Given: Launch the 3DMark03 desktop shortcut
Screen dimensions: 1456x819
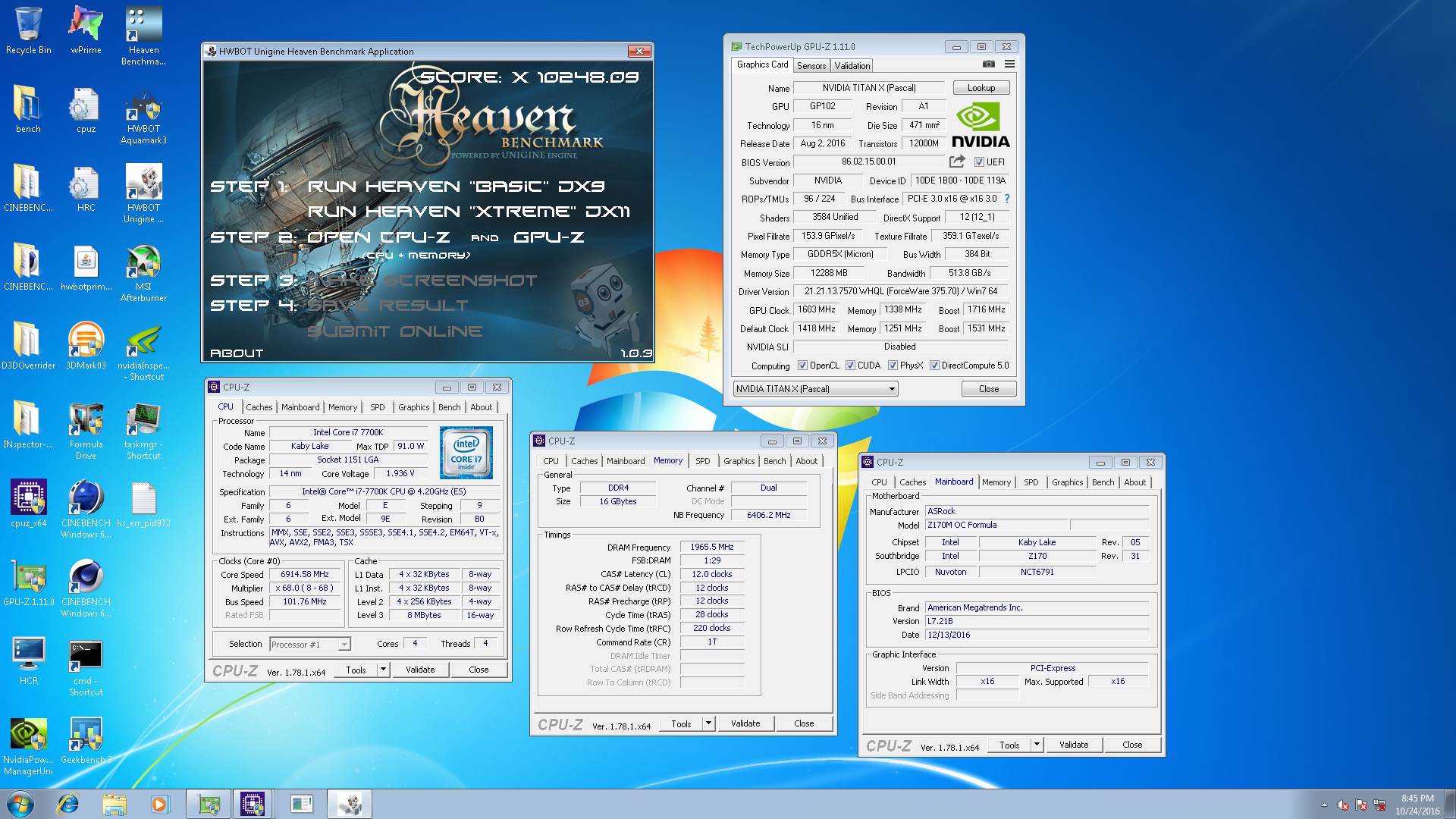Looking at the screenshot, I should [86, 346].
